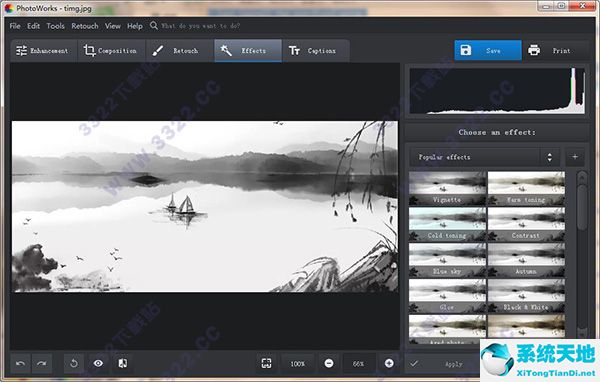Select the Effects tab
The height and width of the screenshot is (382, 600).
click(x=248, y=51)
